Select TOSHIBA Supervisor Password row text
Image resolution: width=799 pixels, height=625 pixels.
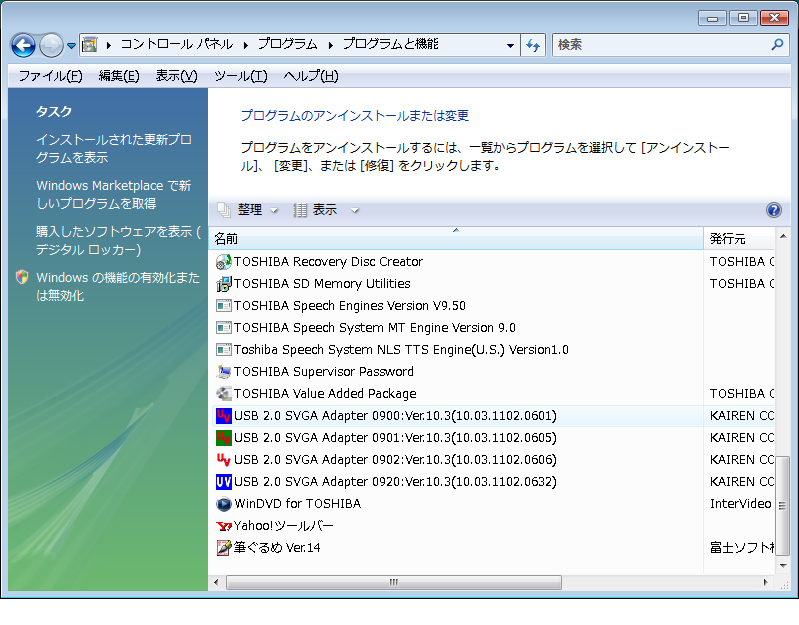[324, 372]
